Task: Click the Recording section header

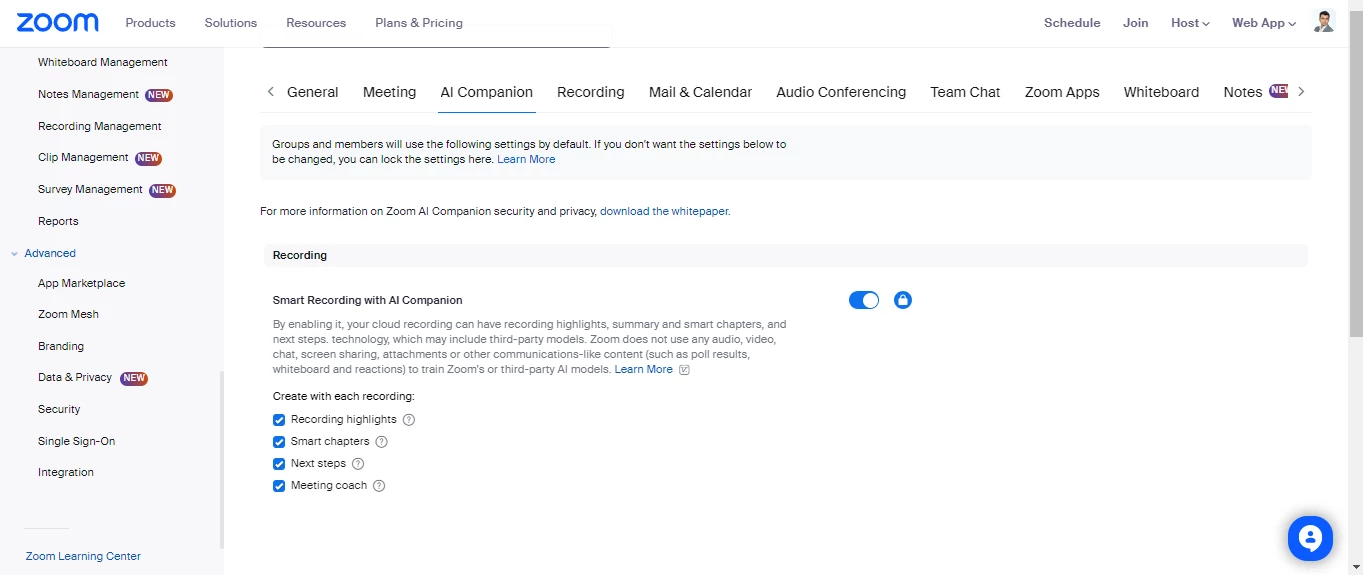Action: tap(785, 255)
